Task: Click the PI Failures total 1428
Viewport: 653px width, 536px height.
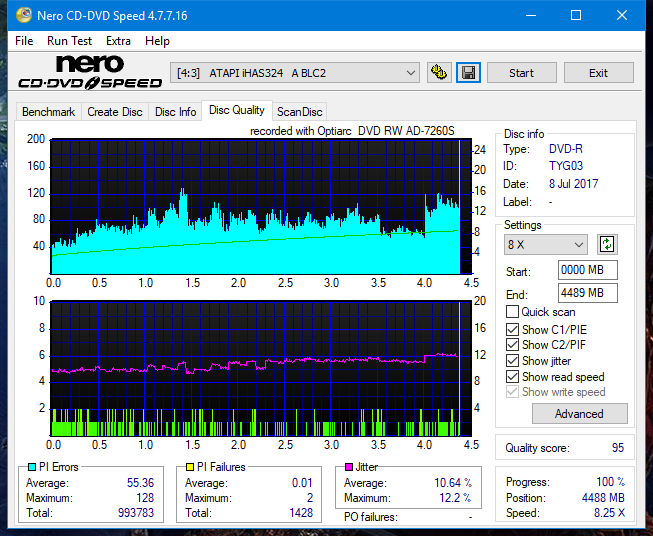Action: (301, 512)
